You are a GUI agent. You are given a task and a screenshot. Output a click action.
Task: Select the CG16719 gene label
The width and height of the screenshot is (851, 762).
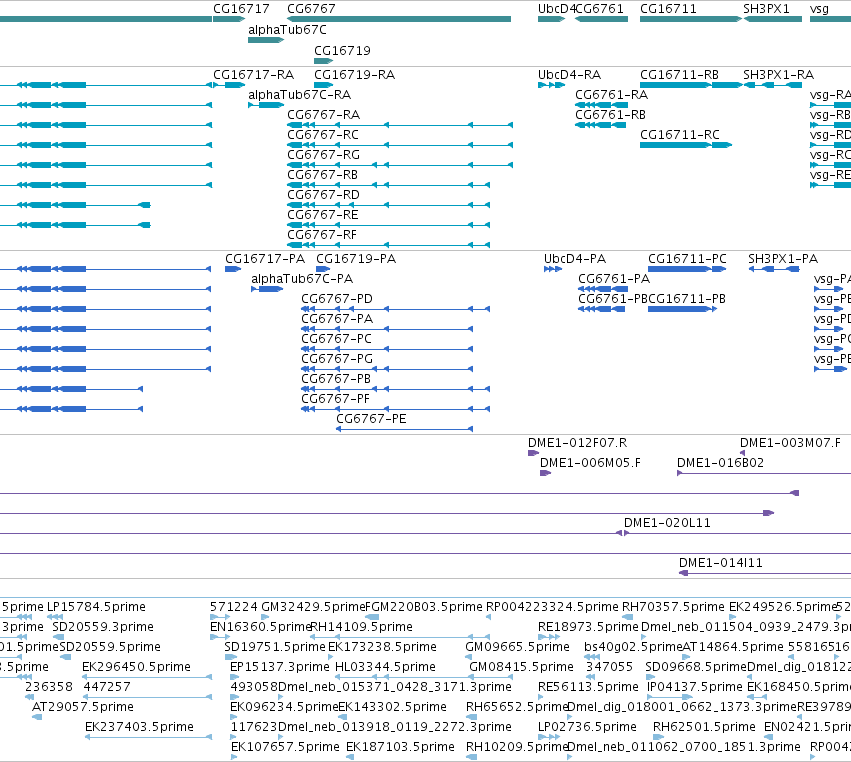coord(342,50)
